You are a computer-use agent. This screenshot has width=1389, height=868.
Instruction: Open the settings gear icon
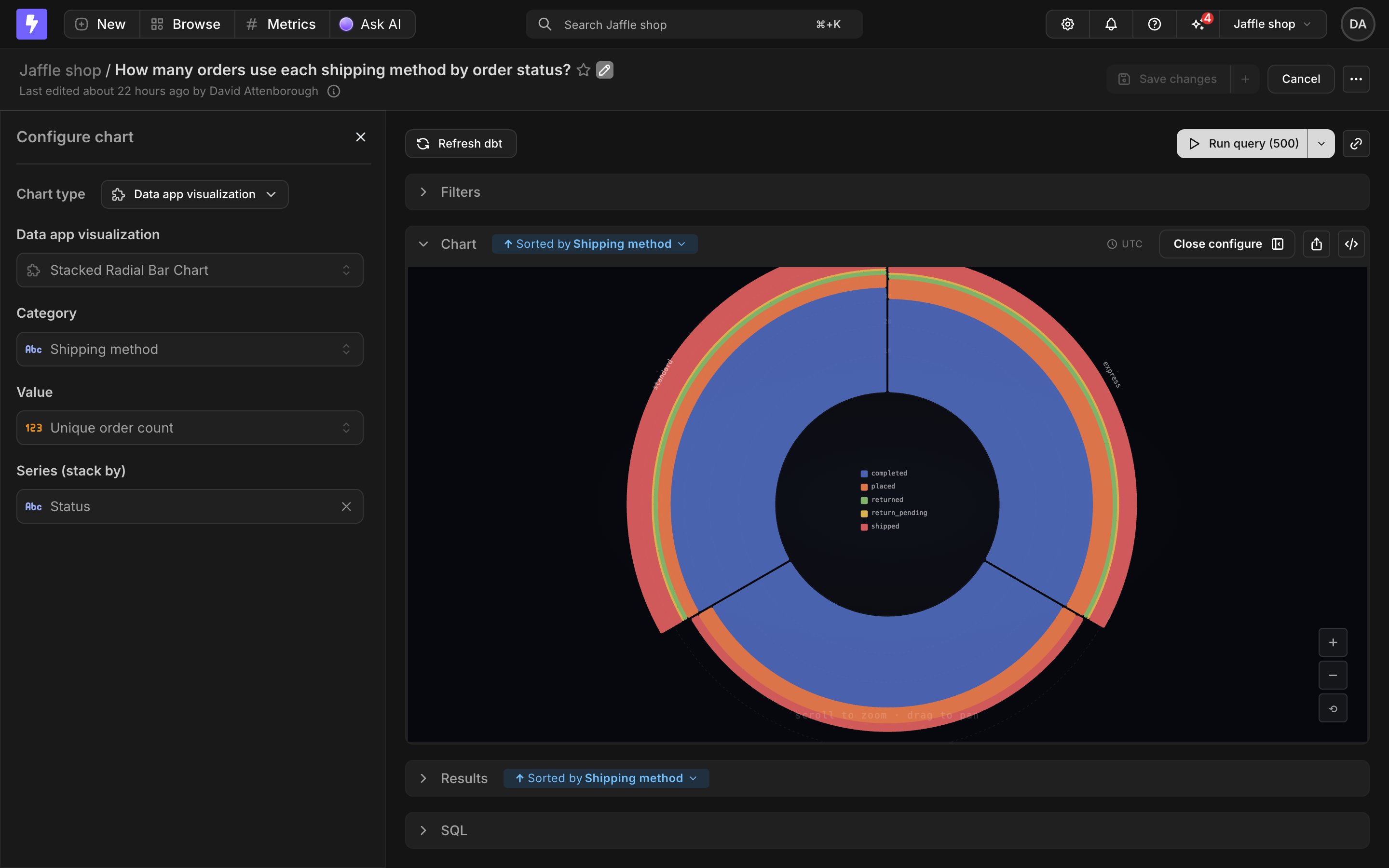coord(1067,24)
